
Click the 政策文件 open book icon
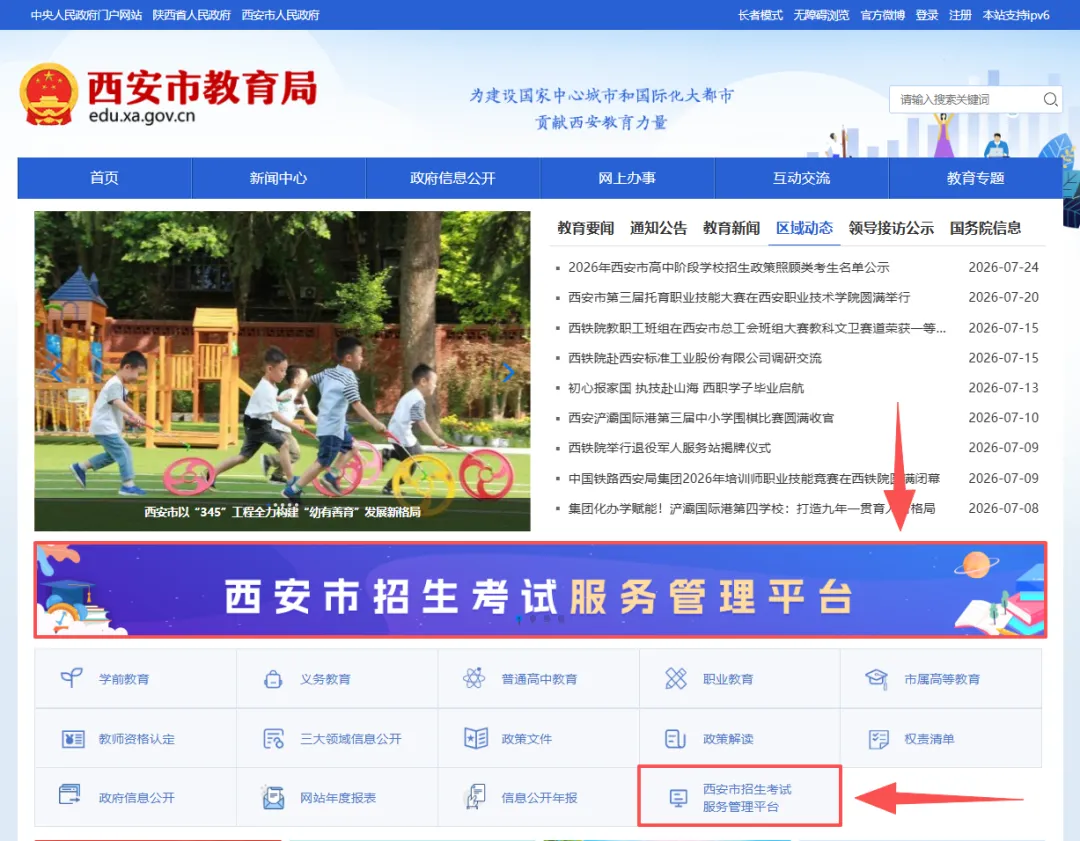click(x=475, y=738)
